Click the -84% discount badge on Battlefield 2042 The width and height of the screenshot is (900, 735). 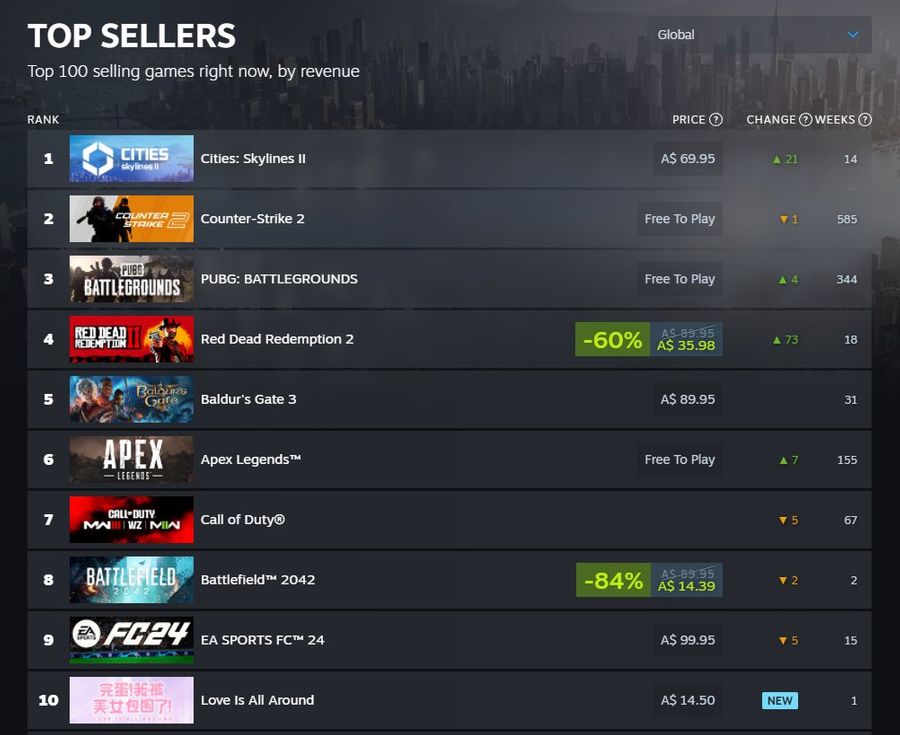click(612, 580)
